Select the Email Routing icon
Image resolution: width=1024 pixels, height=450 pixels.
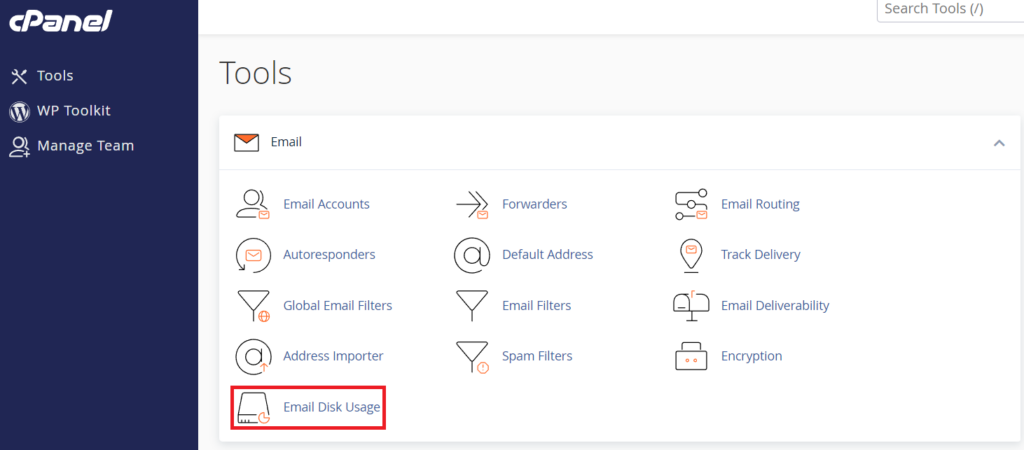(691, 204)
